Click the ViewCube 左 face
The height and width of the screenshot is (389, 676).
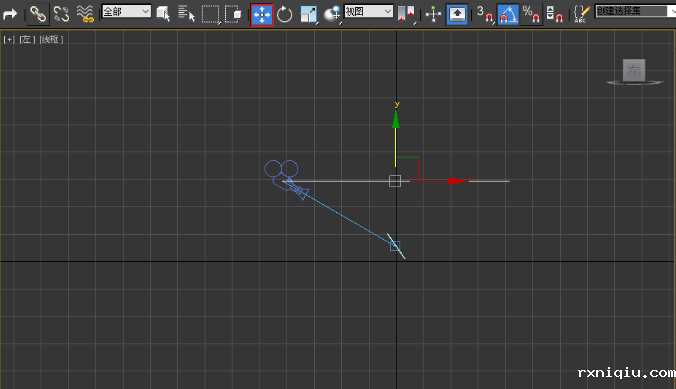click(634, 70)
